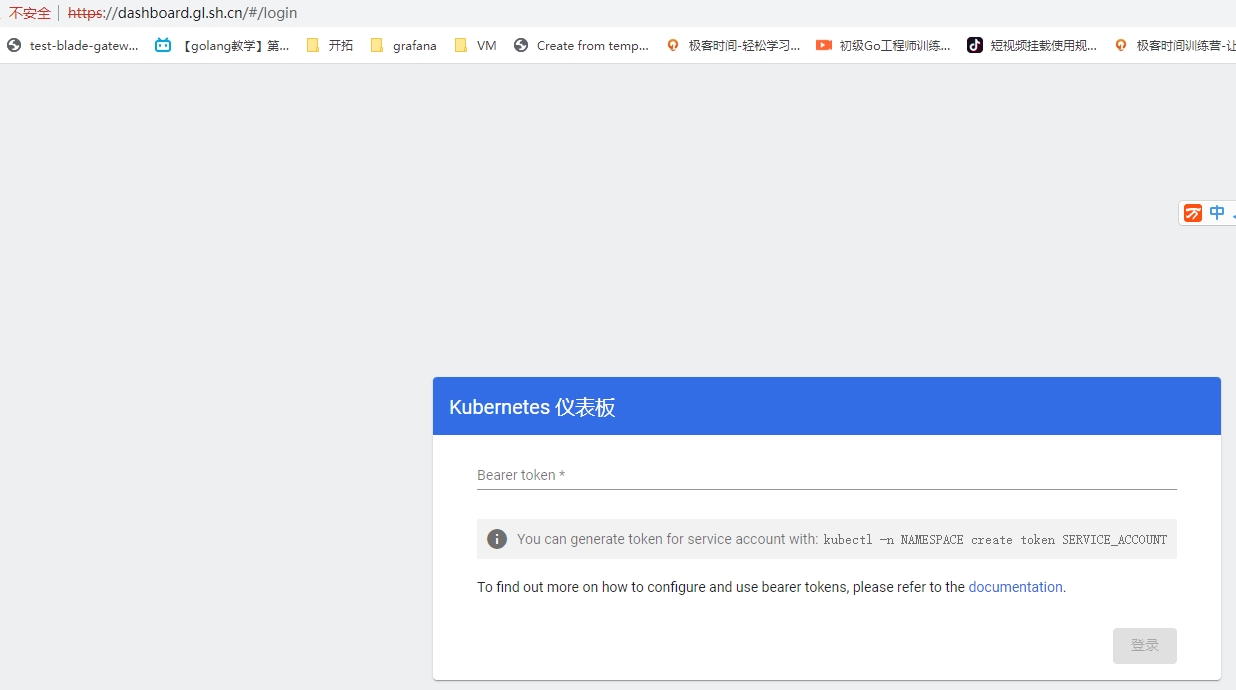Viewport: 1236px width, 690px height.
Task: Expand the VM bookmark folder
Action: coord(476,45)
